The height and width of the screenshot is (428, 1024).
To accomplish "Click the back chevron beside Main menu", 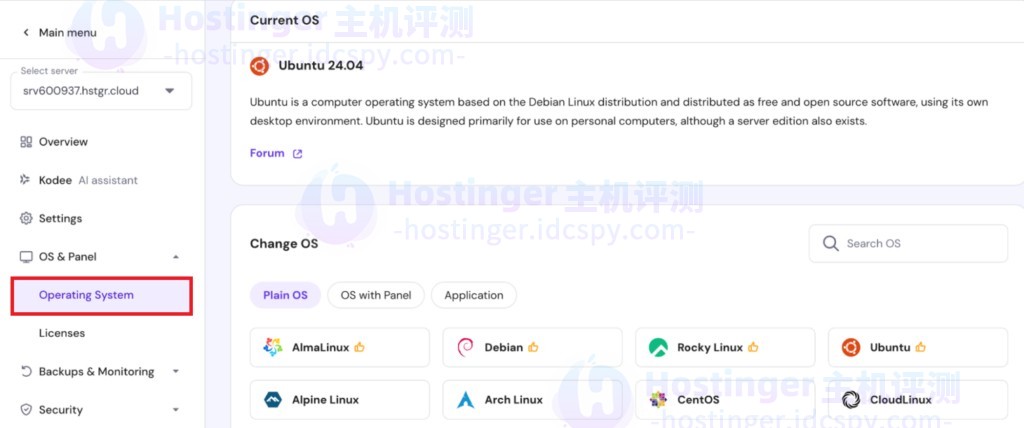I will coord(26,33).
